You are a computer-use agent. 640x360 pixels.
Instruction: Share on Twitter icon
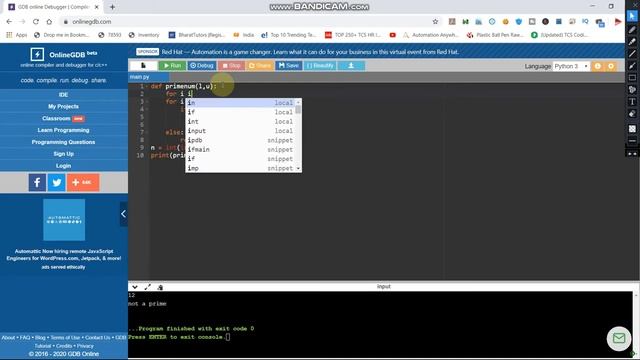56,182
